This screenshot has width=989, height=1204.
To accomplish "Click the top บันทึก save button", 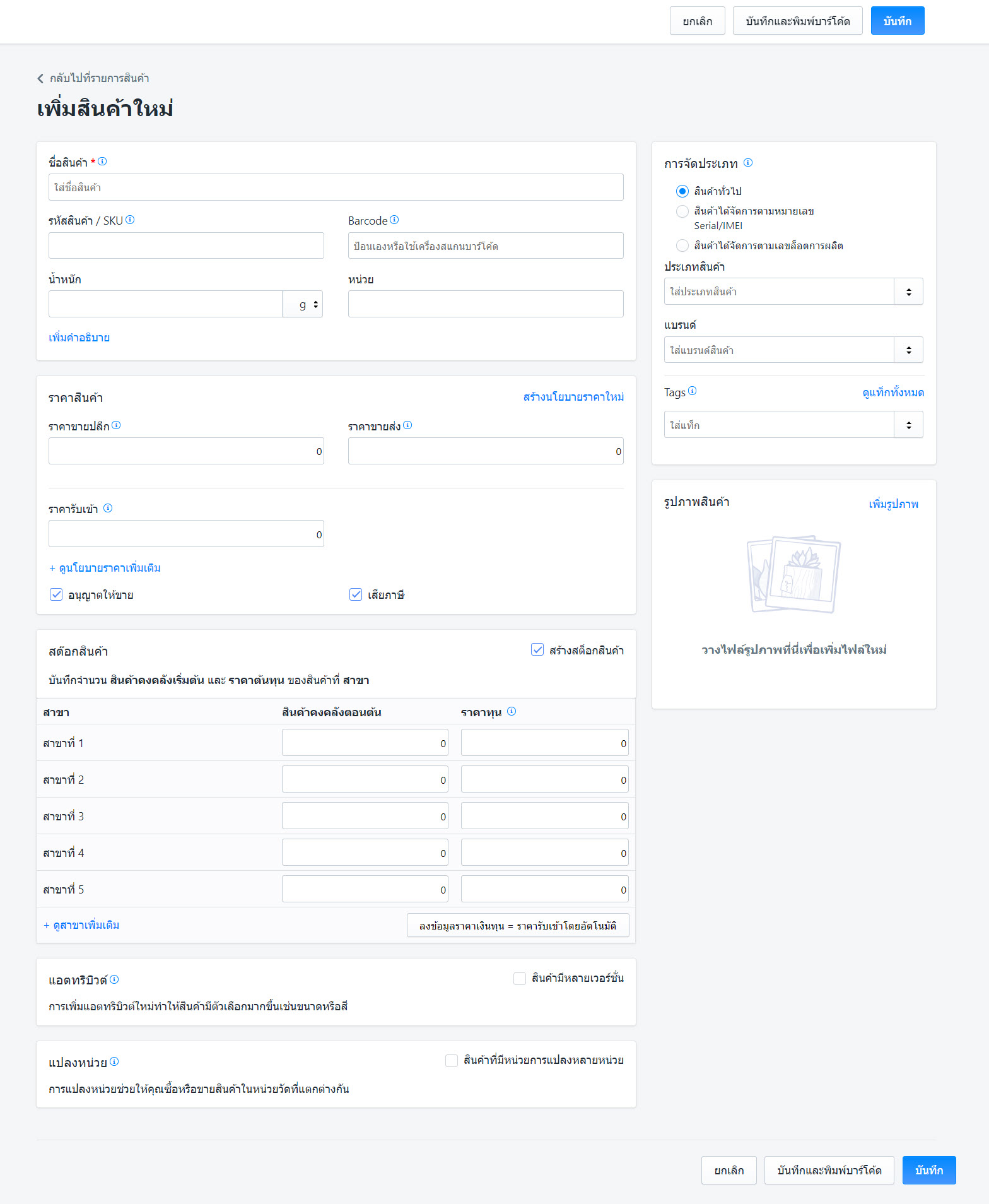I will point(897,21).
